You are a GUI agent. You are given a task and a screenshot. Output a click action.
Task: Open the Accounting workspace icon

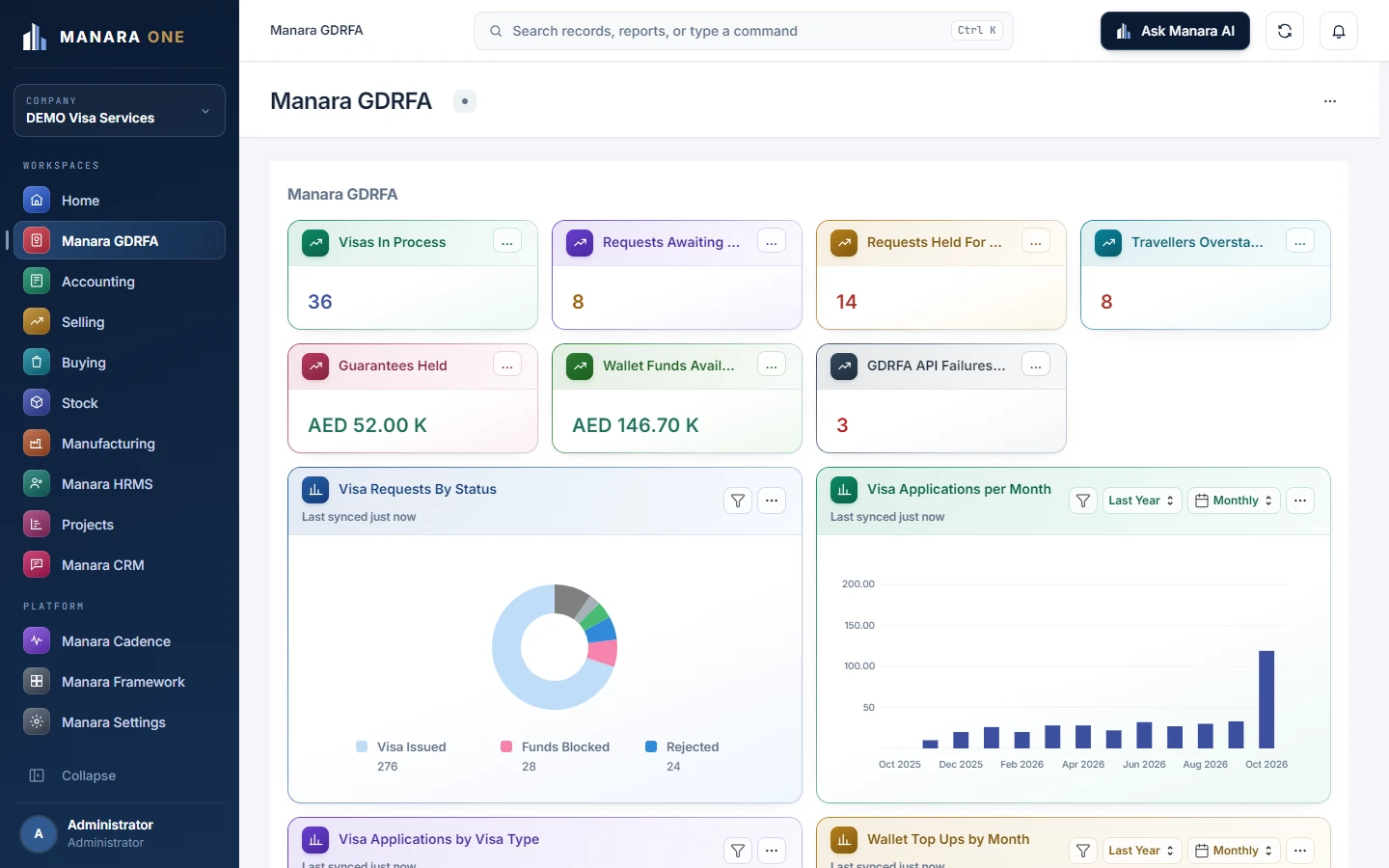(37, 281)
